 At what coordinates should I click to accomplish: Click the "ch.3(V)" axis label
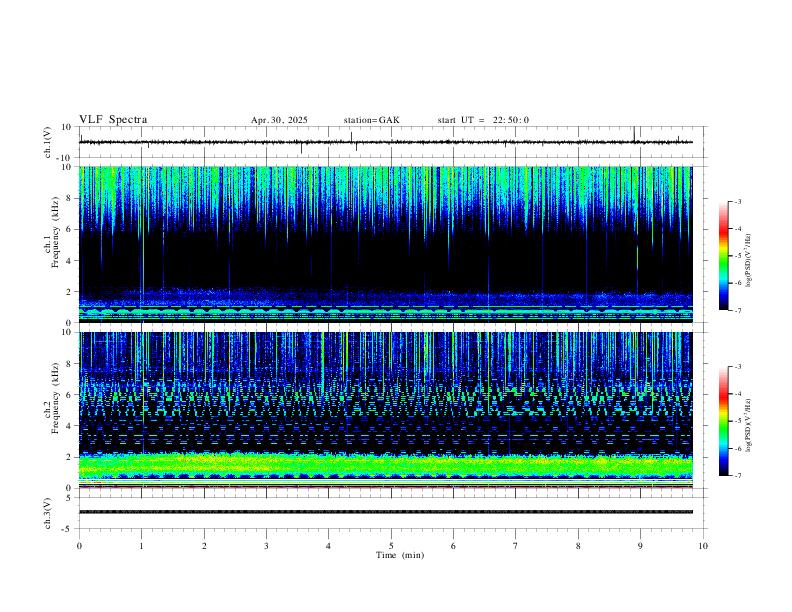[48, 513]
